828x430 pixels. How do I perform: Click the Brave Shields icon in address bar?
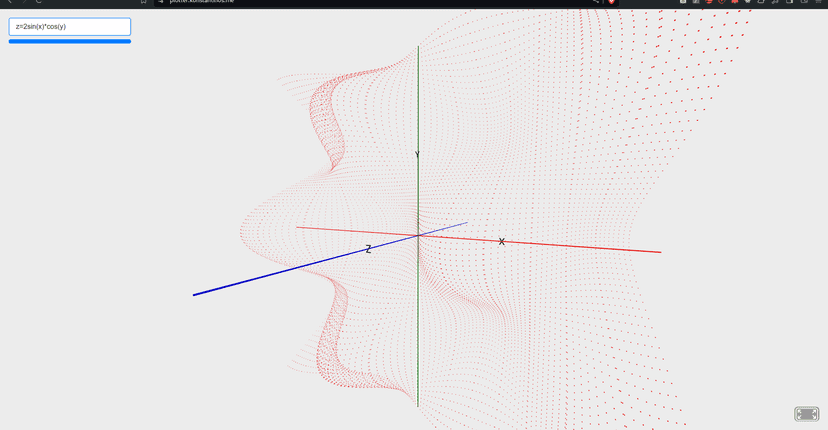pos(611,2)
